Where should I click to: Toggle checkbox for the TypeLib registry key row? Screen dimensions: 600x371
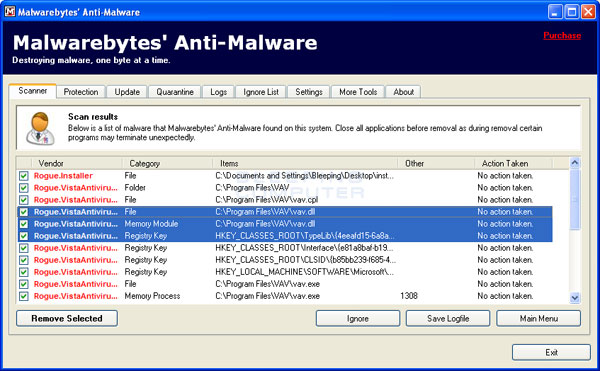(24, 236)
